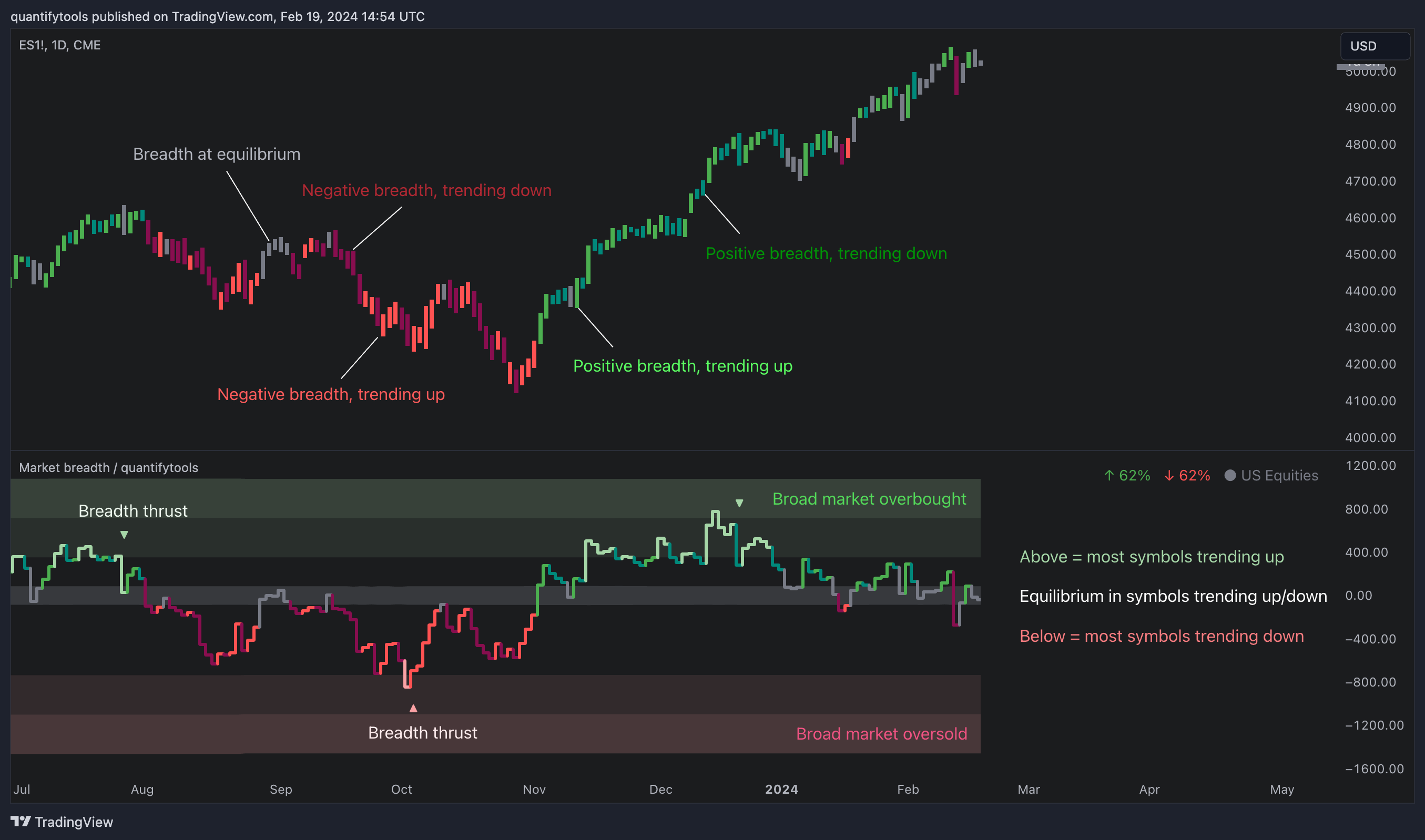The height and width of the screenshot is (840, 1425).
Task: Click the lower 'Breadth thrust' label near October
Action: [422, 732]
